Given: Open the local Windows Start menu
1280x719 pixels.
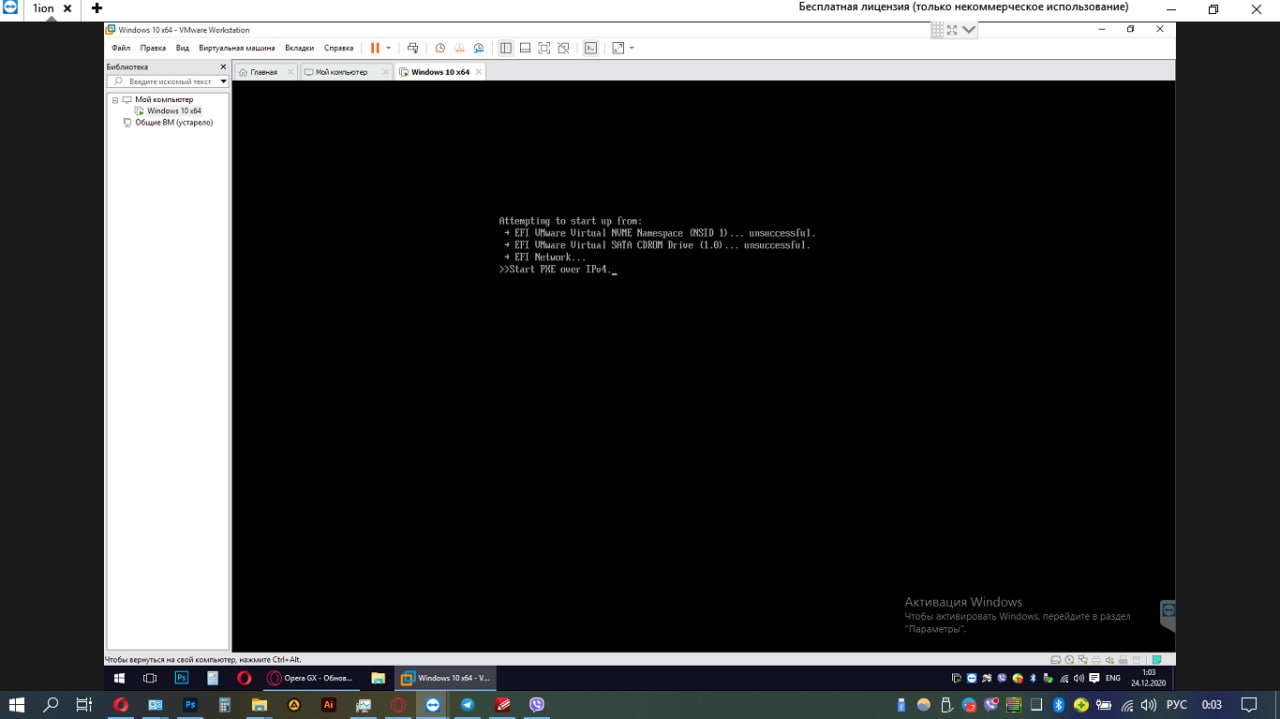Looking at the screenshot, I should (x=16, y=705).
